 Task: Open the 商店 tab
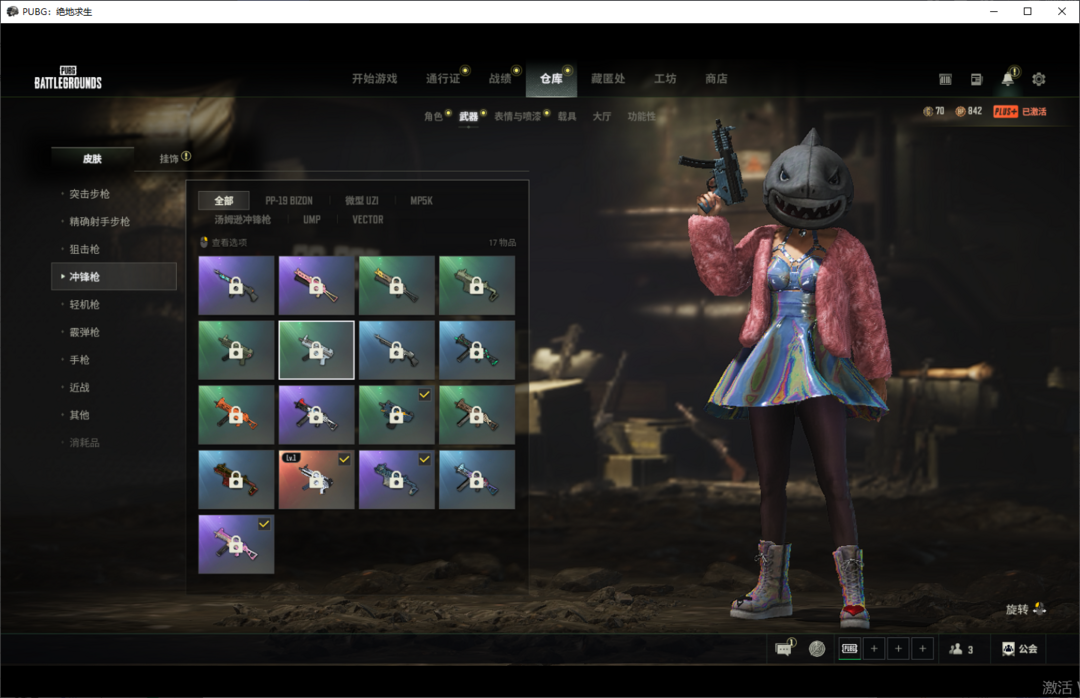716,79
